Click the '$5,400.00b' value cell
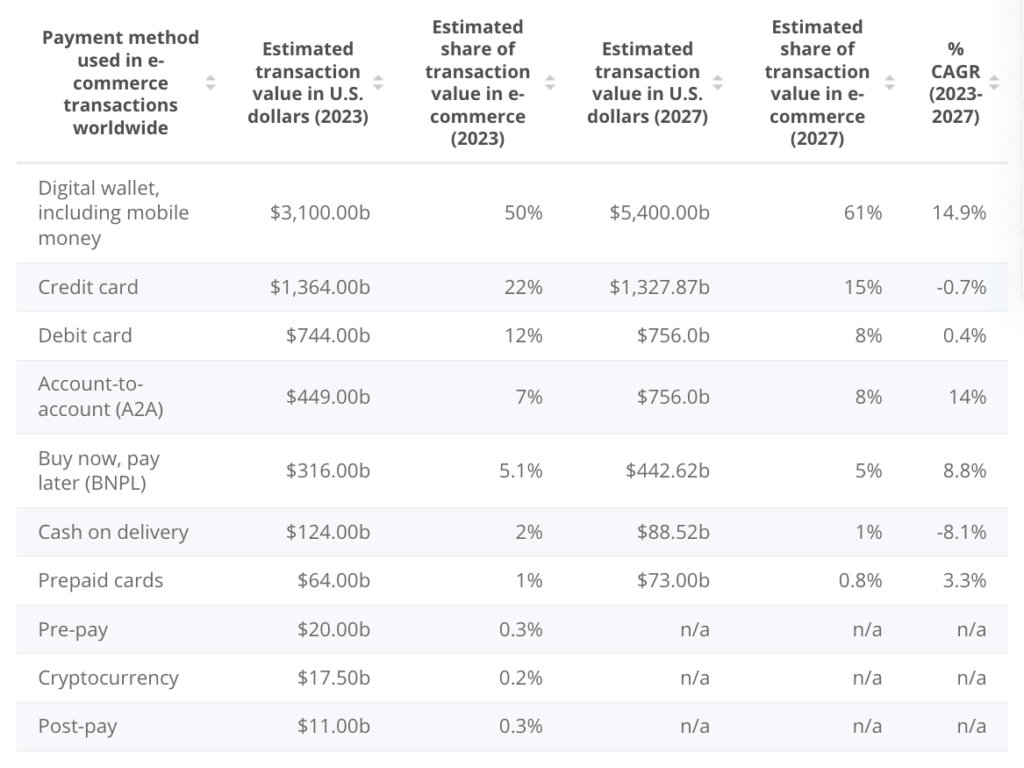 659,213
